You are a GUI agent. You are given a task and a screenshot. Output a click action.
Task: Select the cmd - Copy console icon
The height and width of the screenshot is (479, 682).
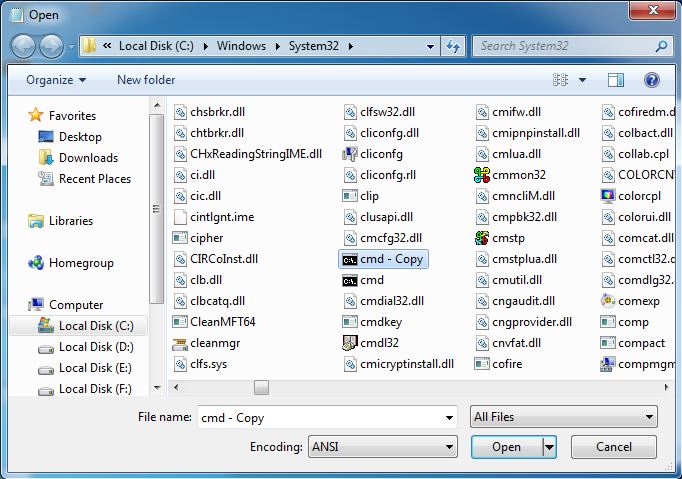click(x=350, y=260)
